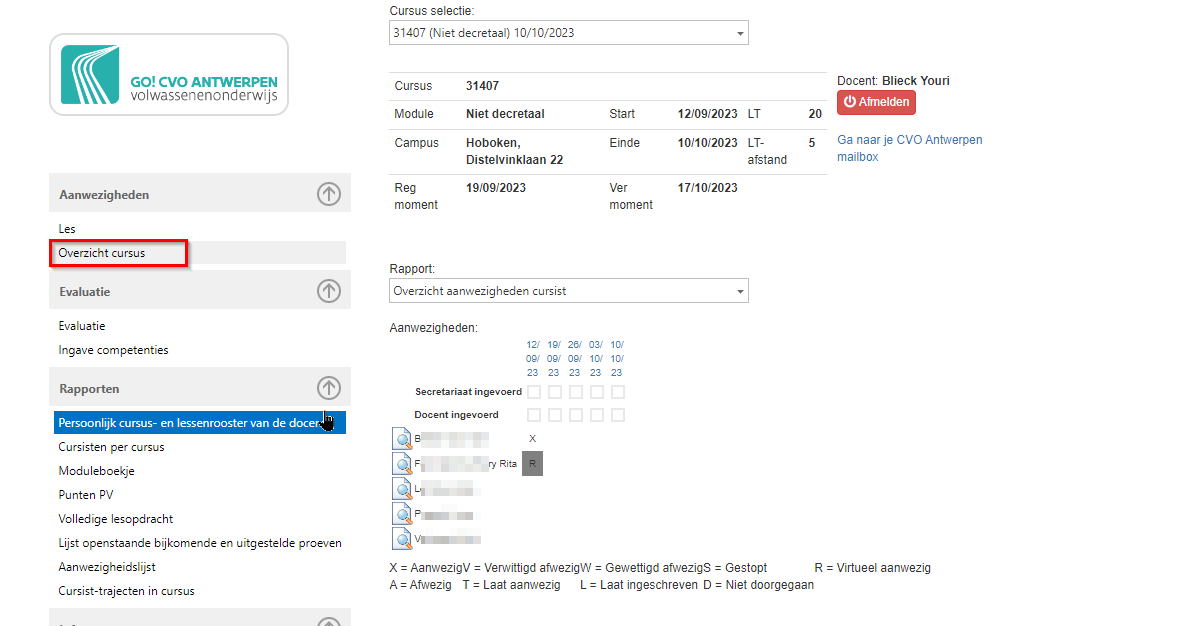
Task: Open Punten PV report
Action: pyautogui.click(x=86, y=495)
